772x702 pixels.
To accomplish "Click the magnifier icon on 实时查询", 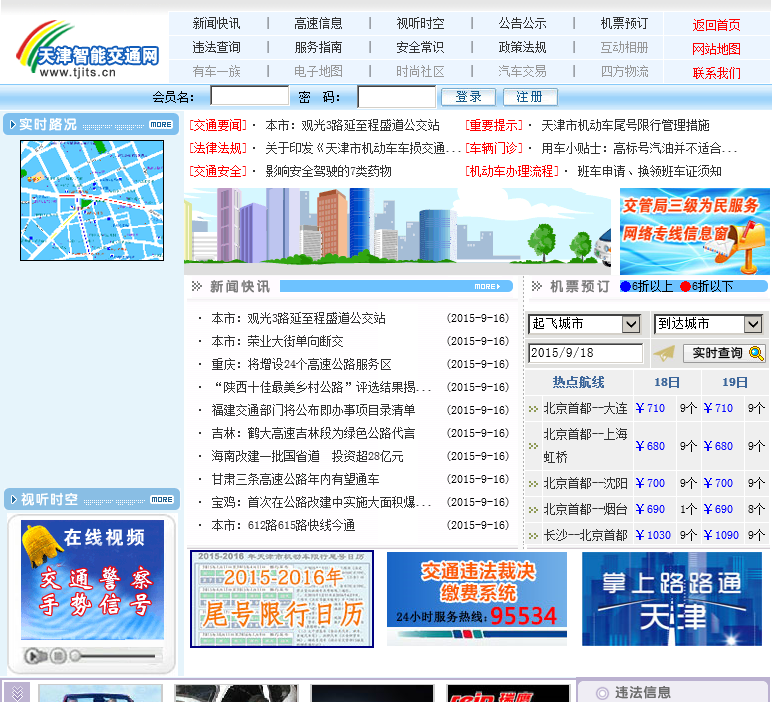I will [x=756, y=353].
